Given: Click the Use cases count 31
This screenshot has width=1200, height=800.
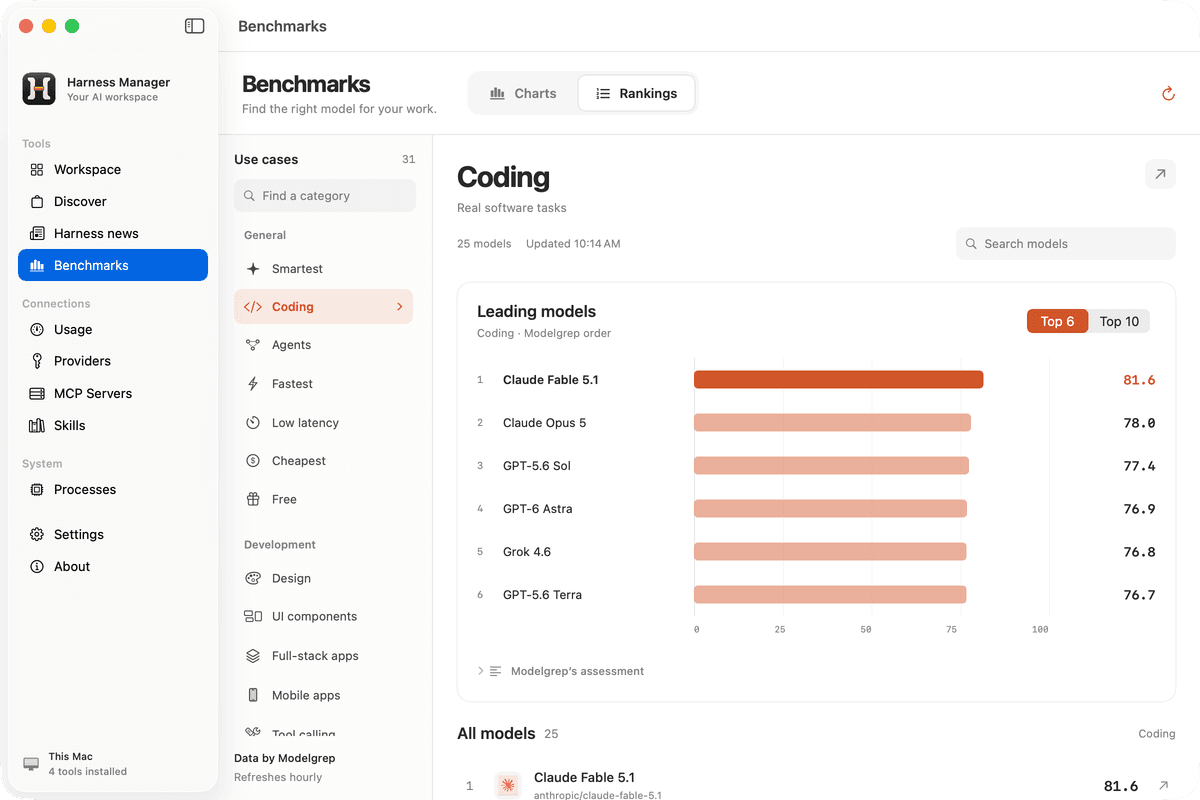Looking at the screenshot, I should (x=408, y=159).
